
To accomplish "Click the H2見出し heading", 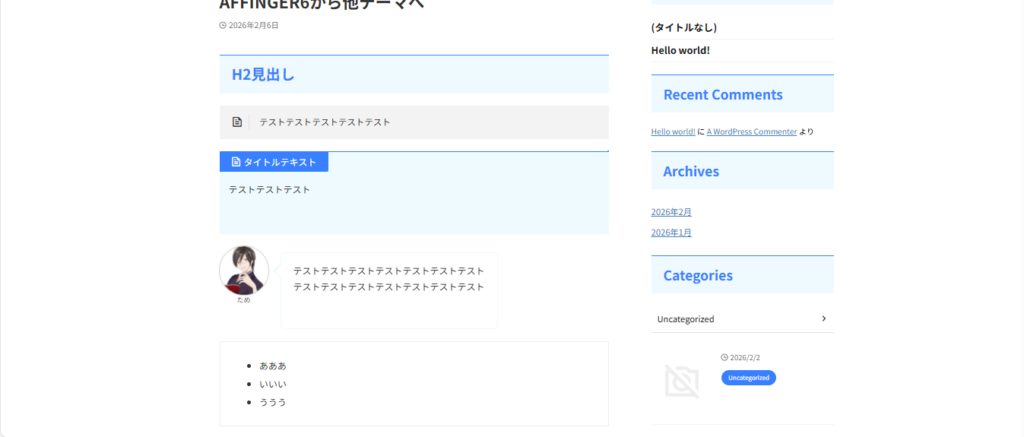I will [263, 75].
